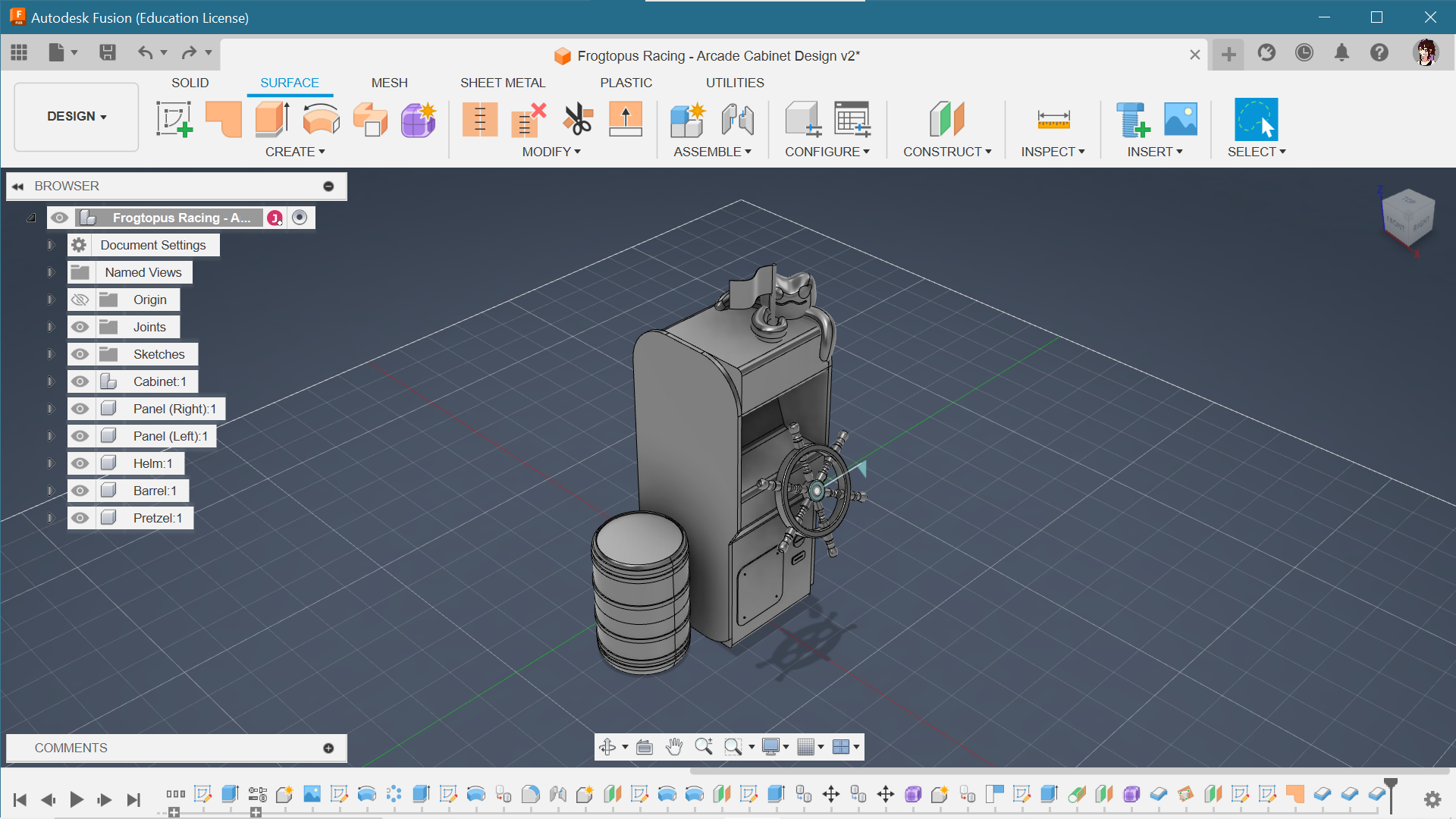
Task: Switch to the MESH ribbon tab
Action: [x=388, y=82]
